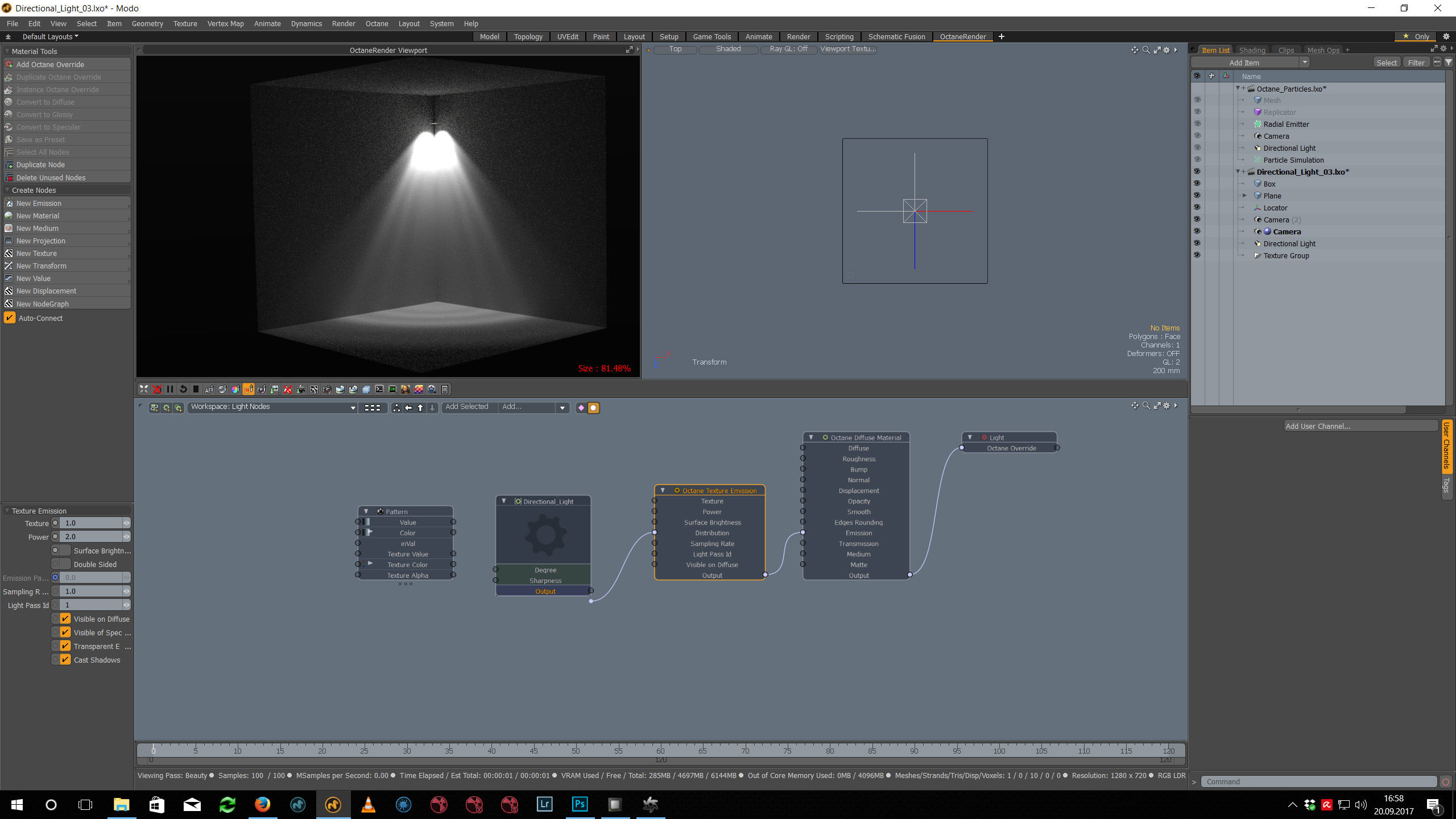Switch to the Shading tab
This screenshot has width=1456, height=819.
pos(1252,50)
